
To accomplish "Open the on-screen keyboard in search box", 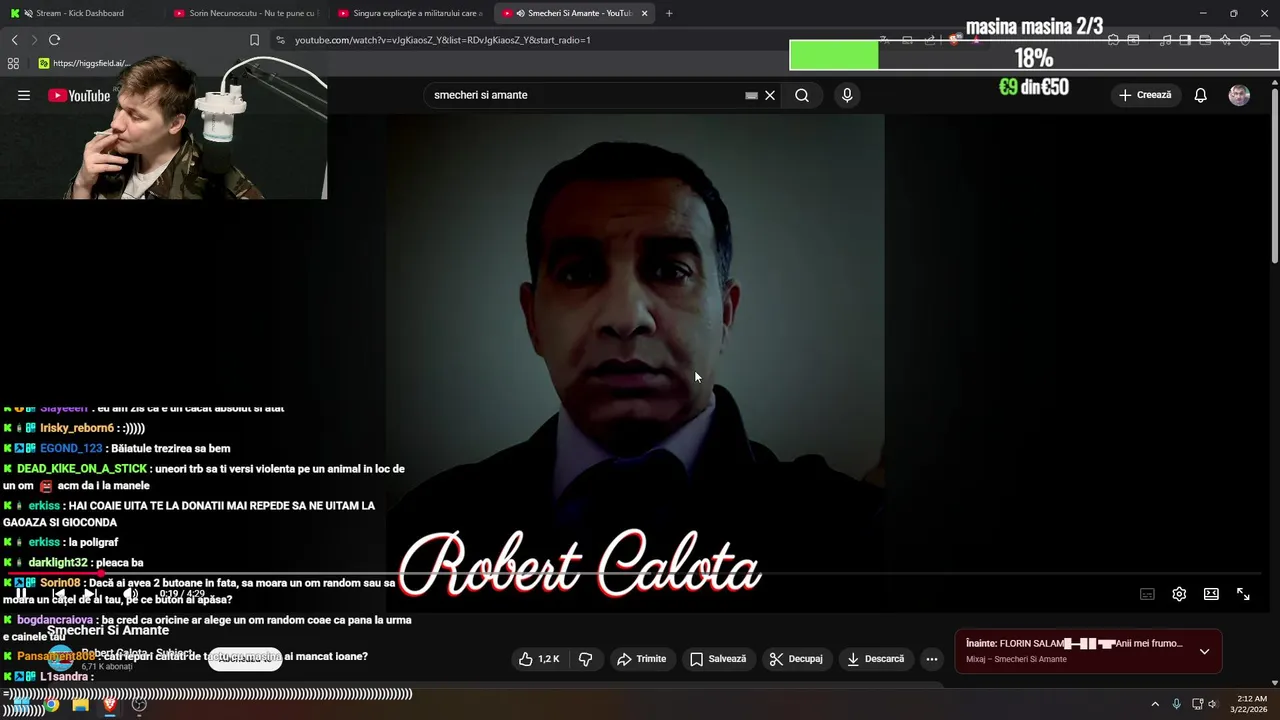I will point(751,95).
